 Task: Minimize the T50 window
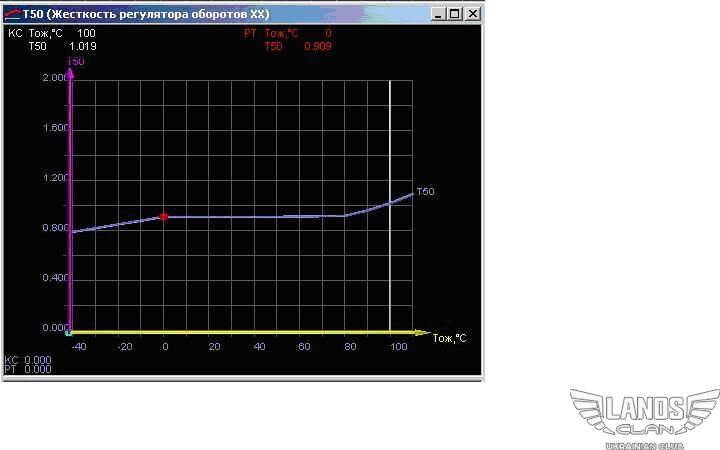point(439,14)
